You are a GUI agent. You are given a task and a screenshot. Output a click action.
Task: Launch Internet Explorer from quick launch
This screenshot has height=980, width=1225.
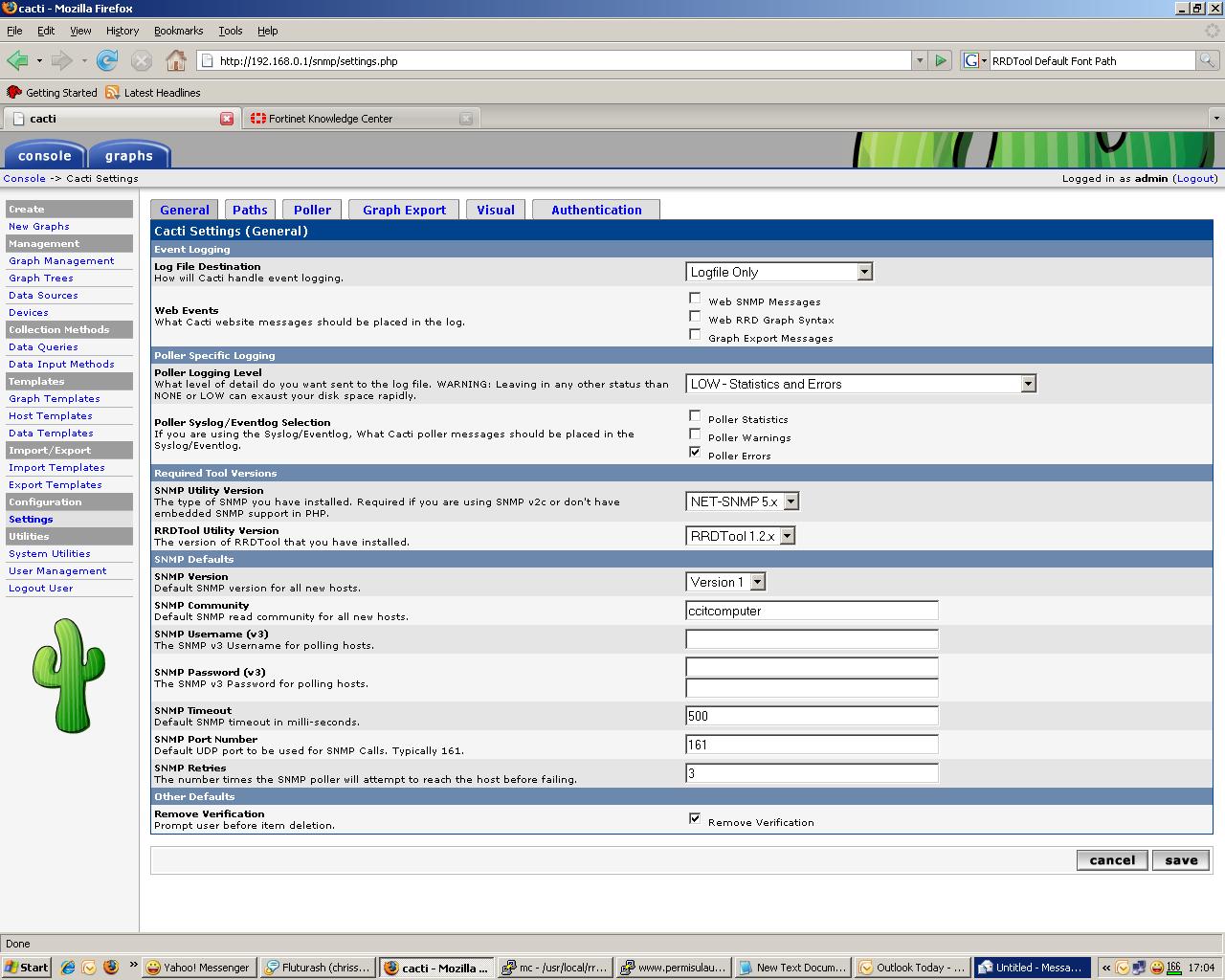(x=68, y=968)
